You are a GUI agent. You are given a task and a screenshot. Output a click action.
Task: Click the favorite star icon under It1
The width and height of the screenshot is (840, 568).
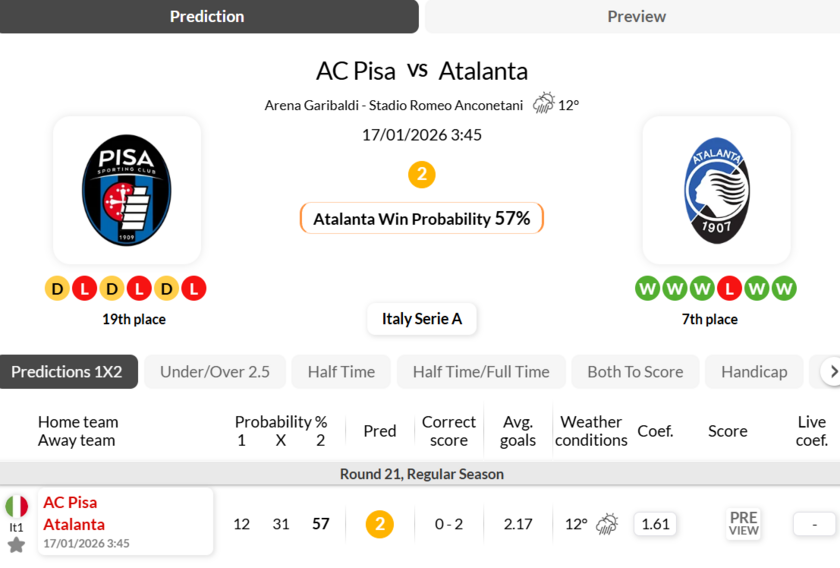[x=16, y=545]
